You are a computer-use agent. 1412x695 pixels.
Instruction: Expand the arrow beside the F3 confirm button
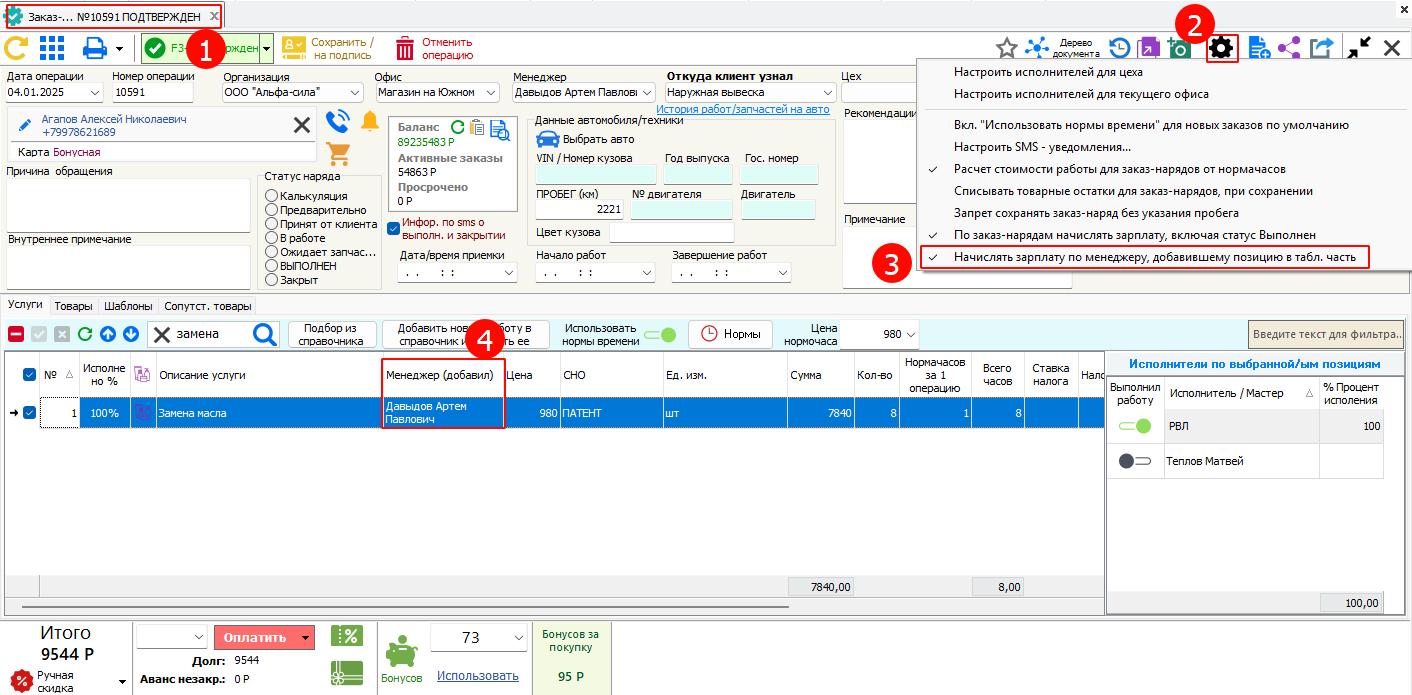point(266,48)
